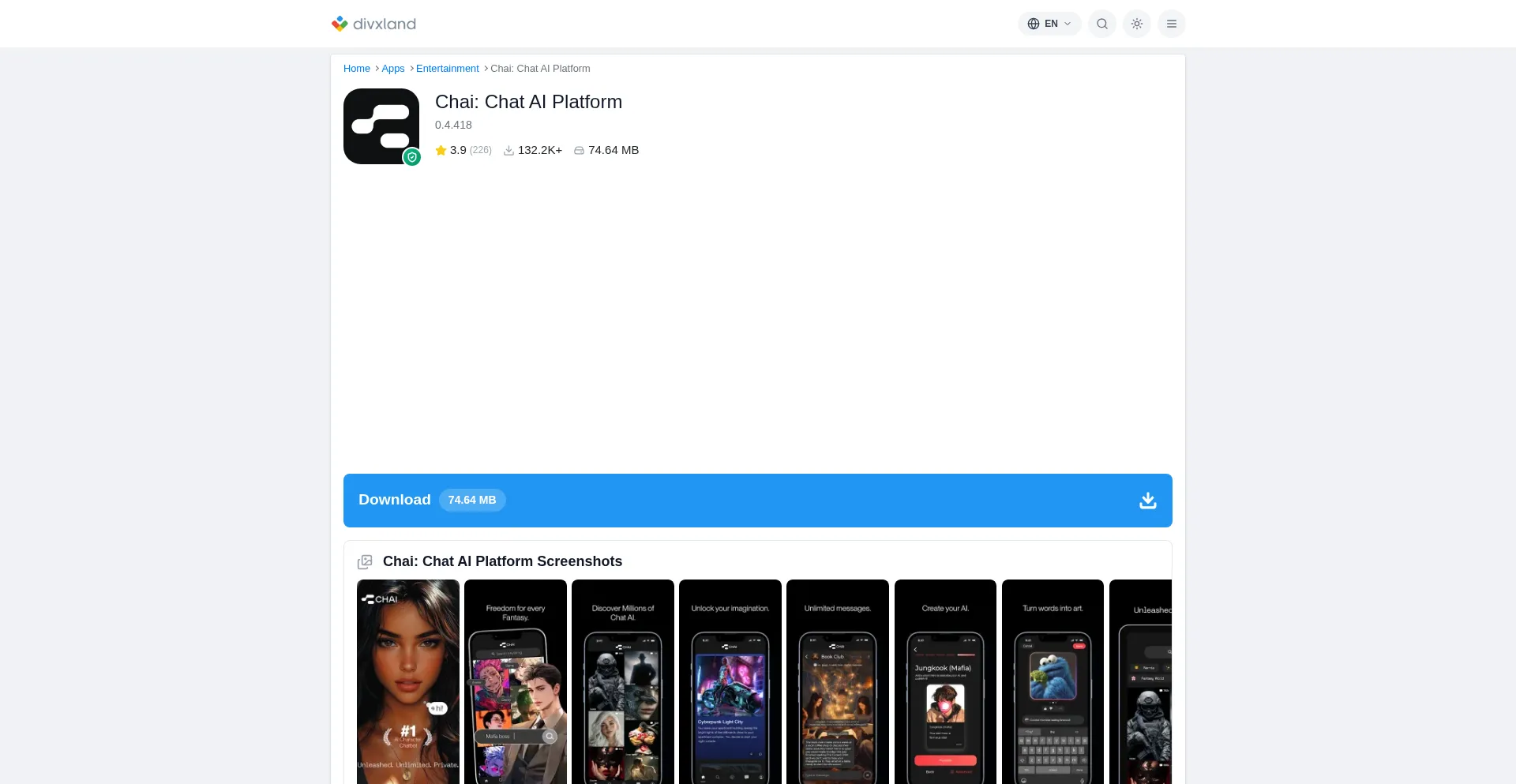Viewport: 1516px width, 784px height.
Task: Open the 'Discover Millions of Chat AI' screenshot
Action: [623, 682]
